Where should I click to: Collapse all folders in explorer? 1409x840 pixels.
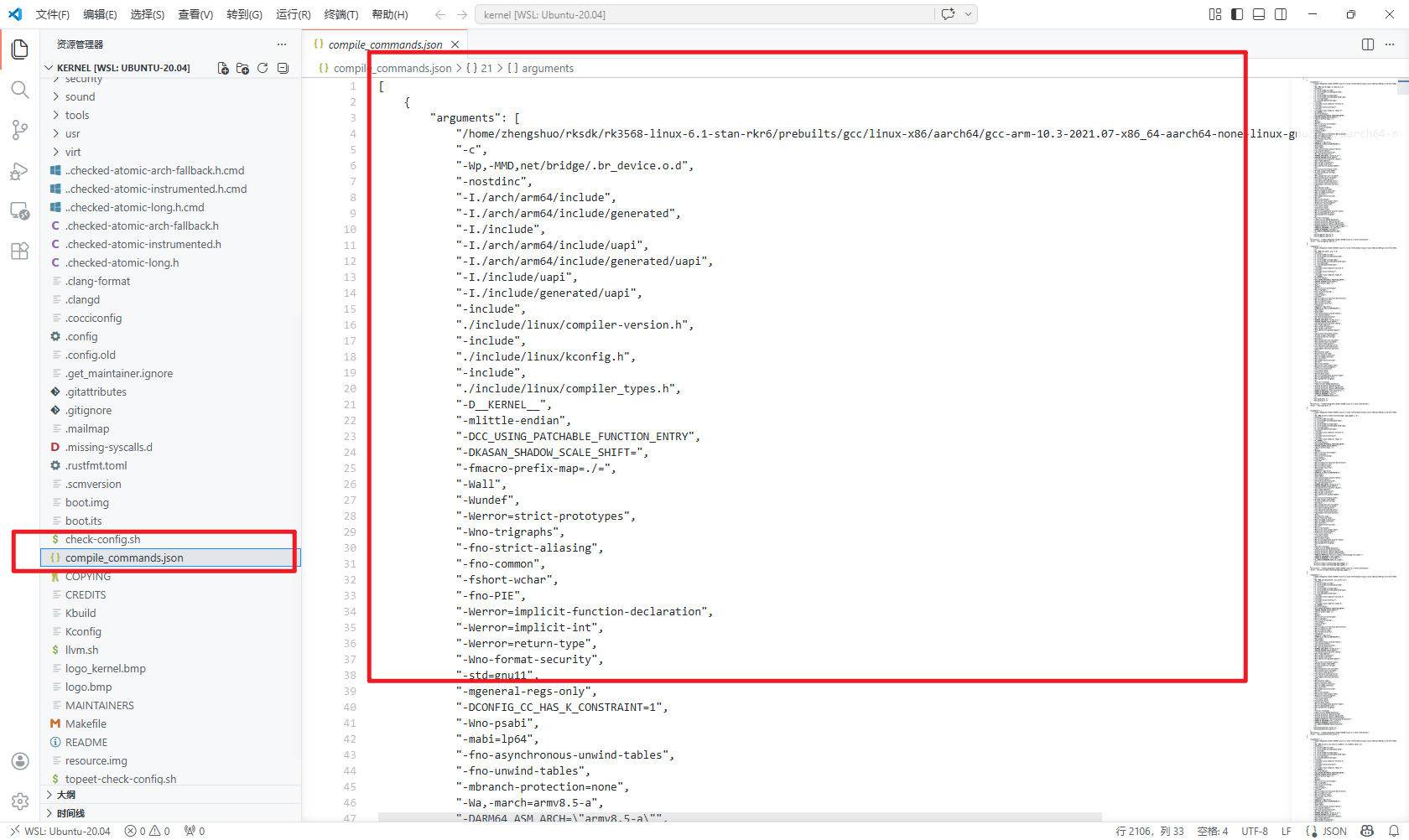283,68
